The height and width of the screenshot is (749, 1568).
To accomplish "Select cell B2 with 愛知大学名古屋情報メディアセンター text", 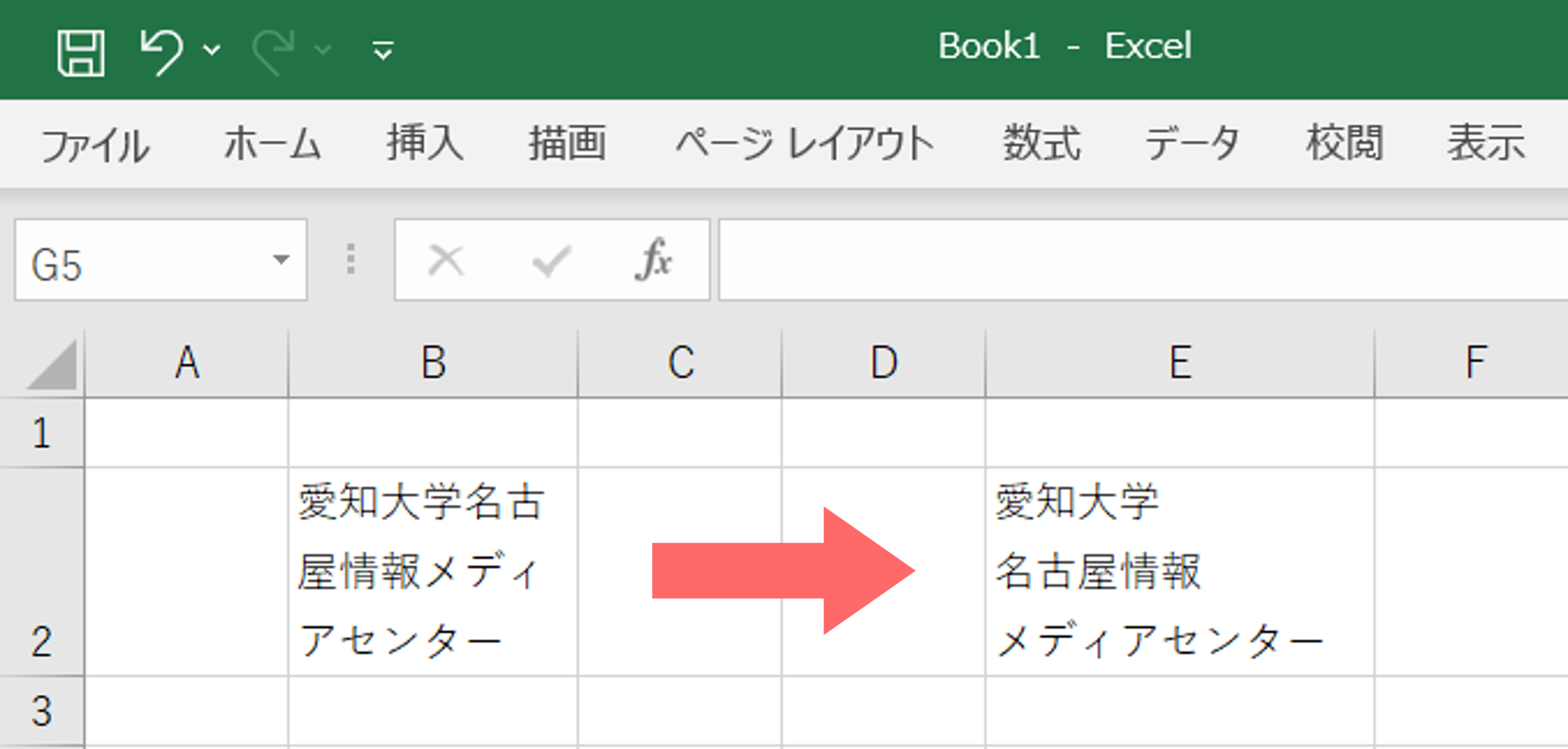I will point(433,572).
